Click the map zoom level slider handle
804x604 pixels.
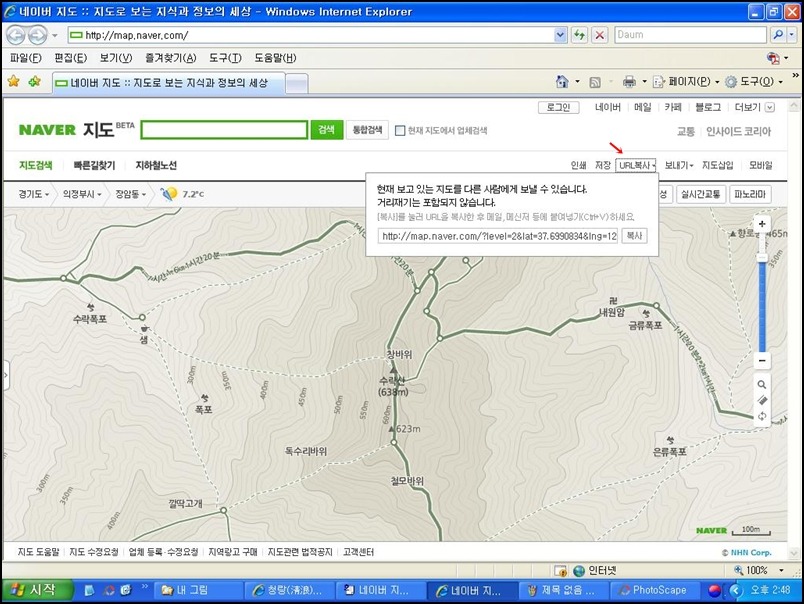pyautogui.click(x=762, y=257)
